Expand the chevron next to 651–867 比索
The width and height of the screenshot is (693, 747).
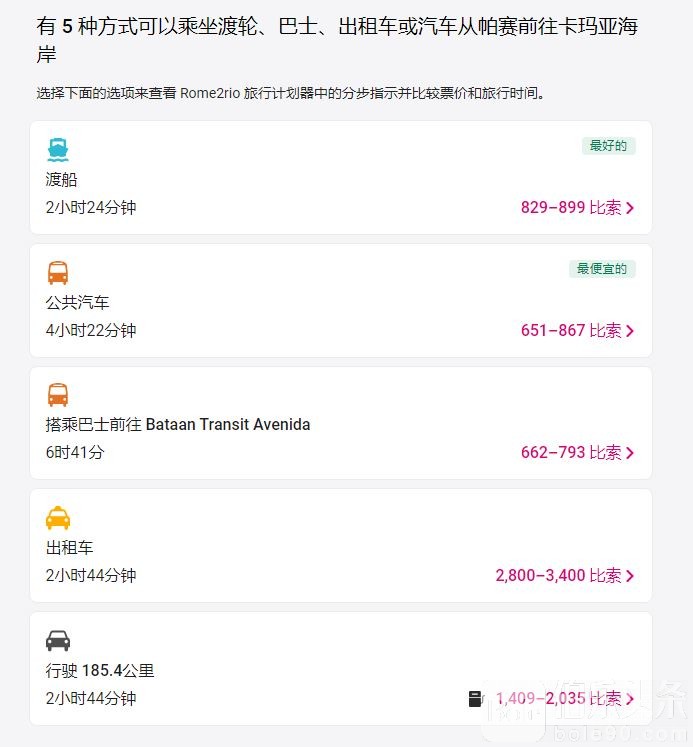point(630,331)
